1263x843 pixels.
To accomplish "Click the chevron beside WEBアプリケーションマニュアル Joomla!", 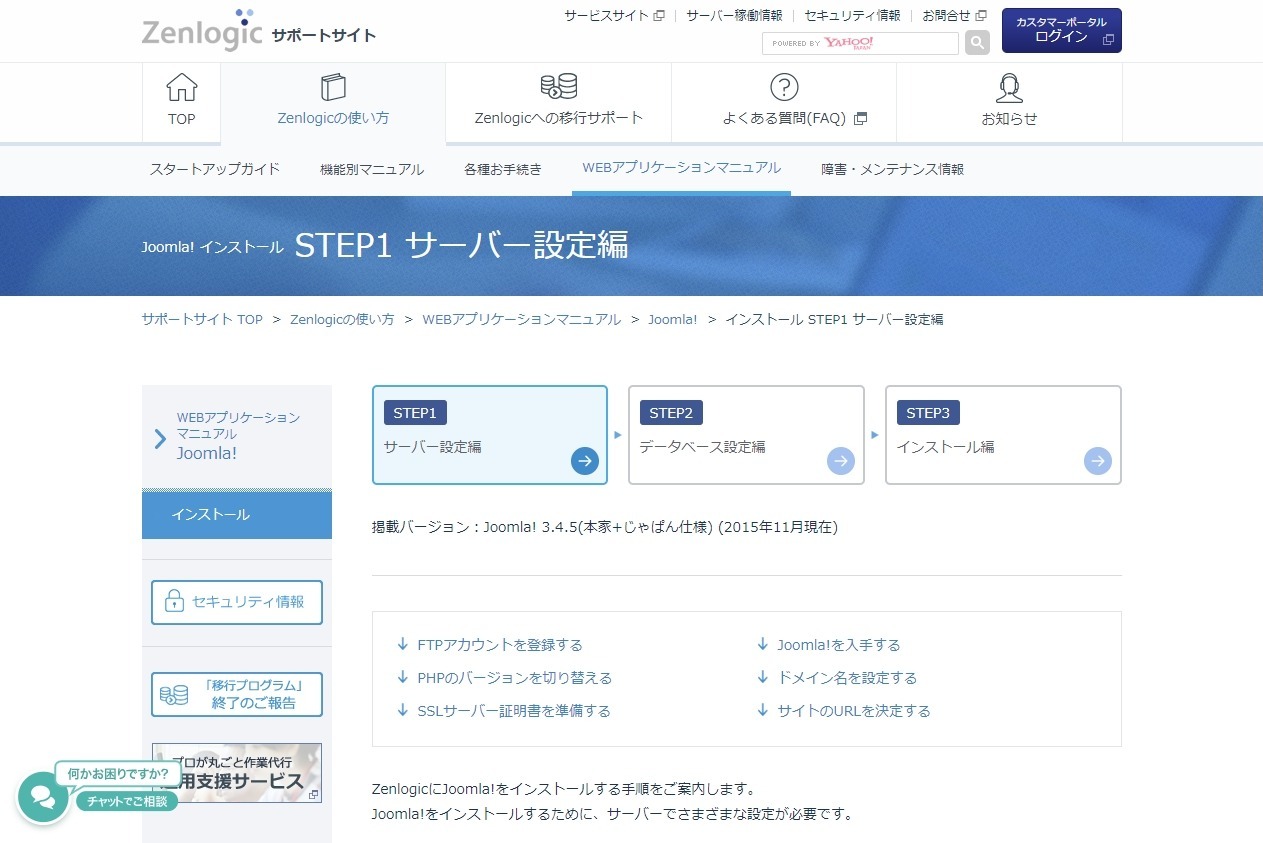I will coord(160,438).
